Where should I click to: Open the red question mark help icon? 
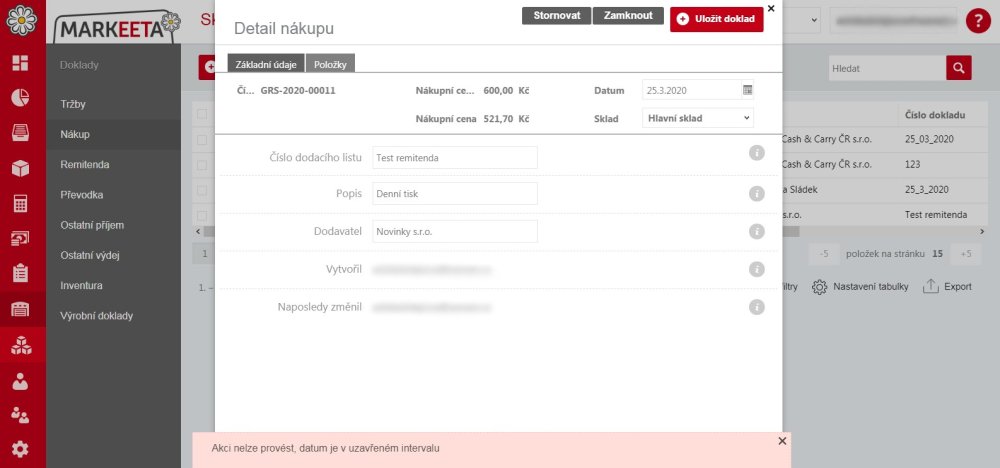pyautogui.click(x=978, y=21)
